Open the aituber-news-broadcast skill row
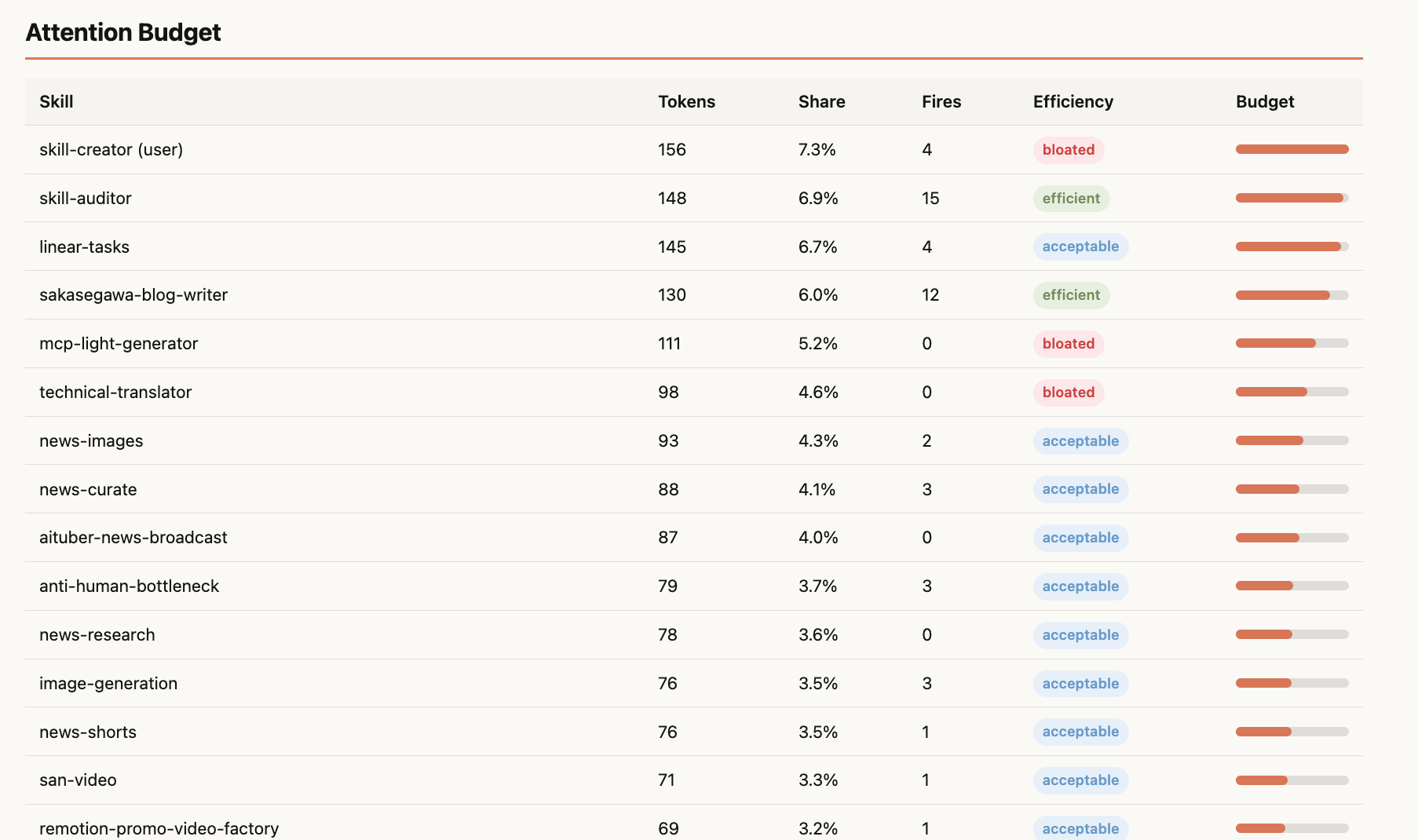 pos(133,538)
